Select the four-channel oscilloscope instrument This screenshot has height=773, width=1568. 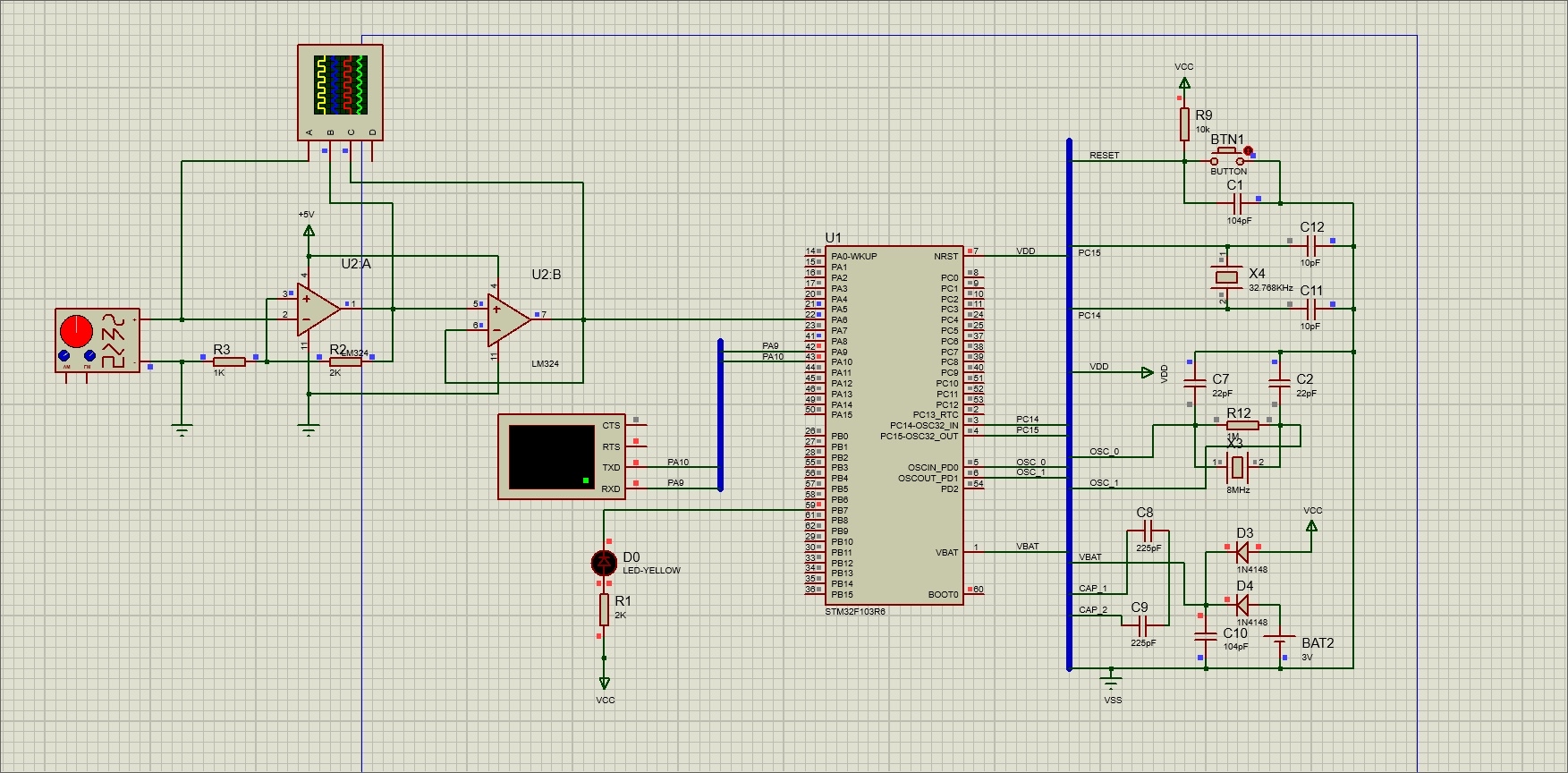pos(340,93)
